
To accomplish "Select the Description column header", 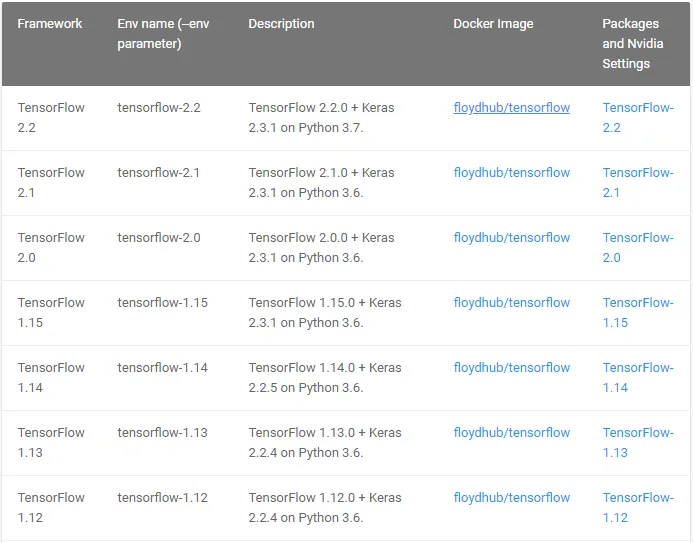I will [x=281, y=24].
